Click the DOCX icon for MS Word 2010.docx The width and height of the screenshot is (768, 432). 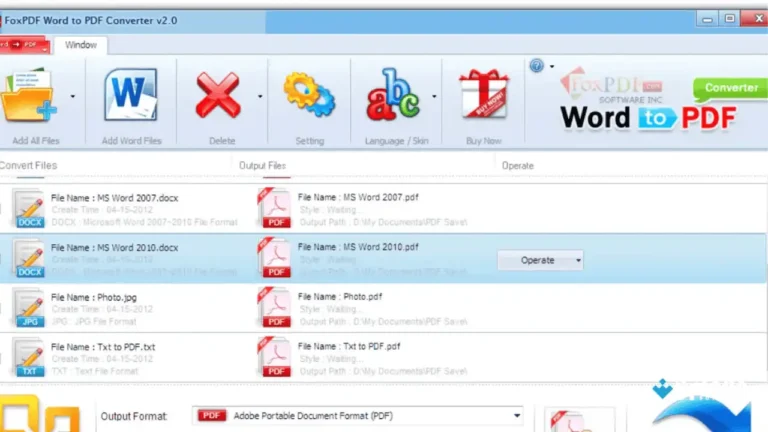coord(28,258)
